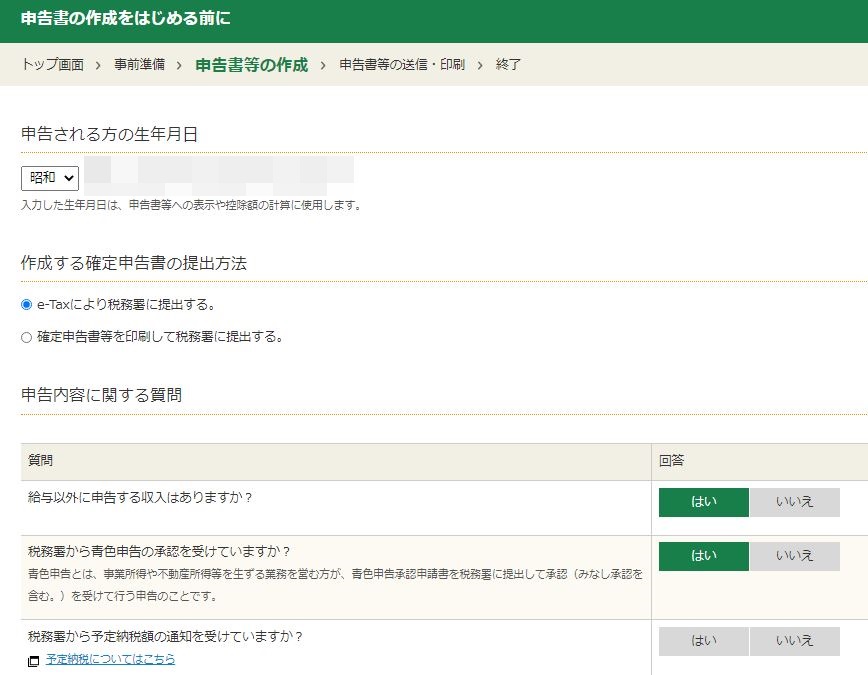Select 申告書等の送信・印刷 breadcrumb step
This screenshot has height=675, width=868.
402,65
